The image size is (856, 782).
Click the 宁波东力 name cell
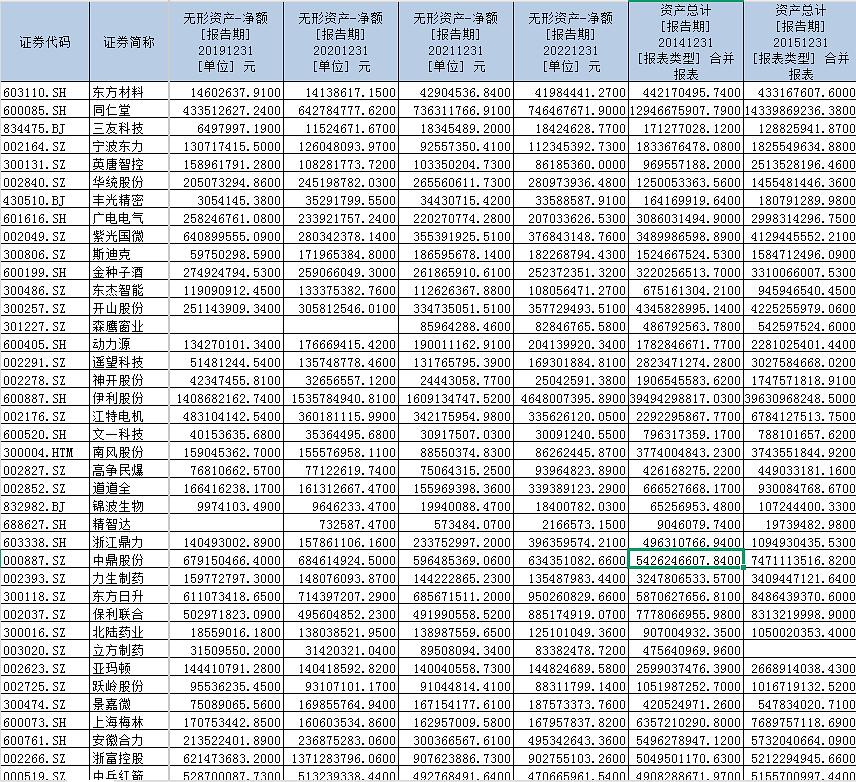coord(129,146)
